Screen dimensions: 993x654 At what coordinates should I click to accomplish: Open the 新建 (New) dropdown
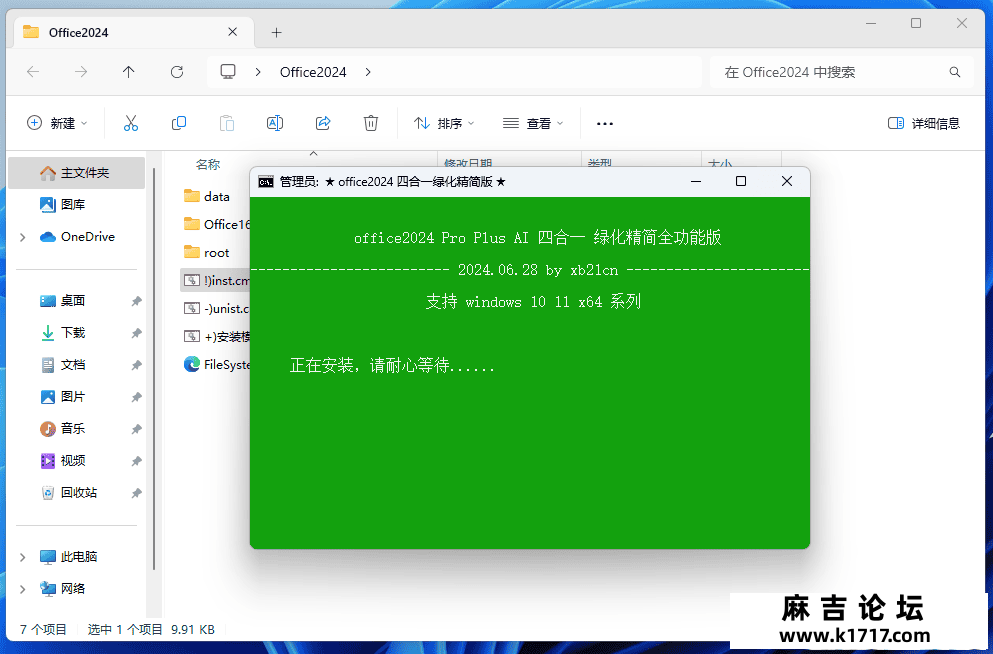pyautogui.click(x=57, y=123)
